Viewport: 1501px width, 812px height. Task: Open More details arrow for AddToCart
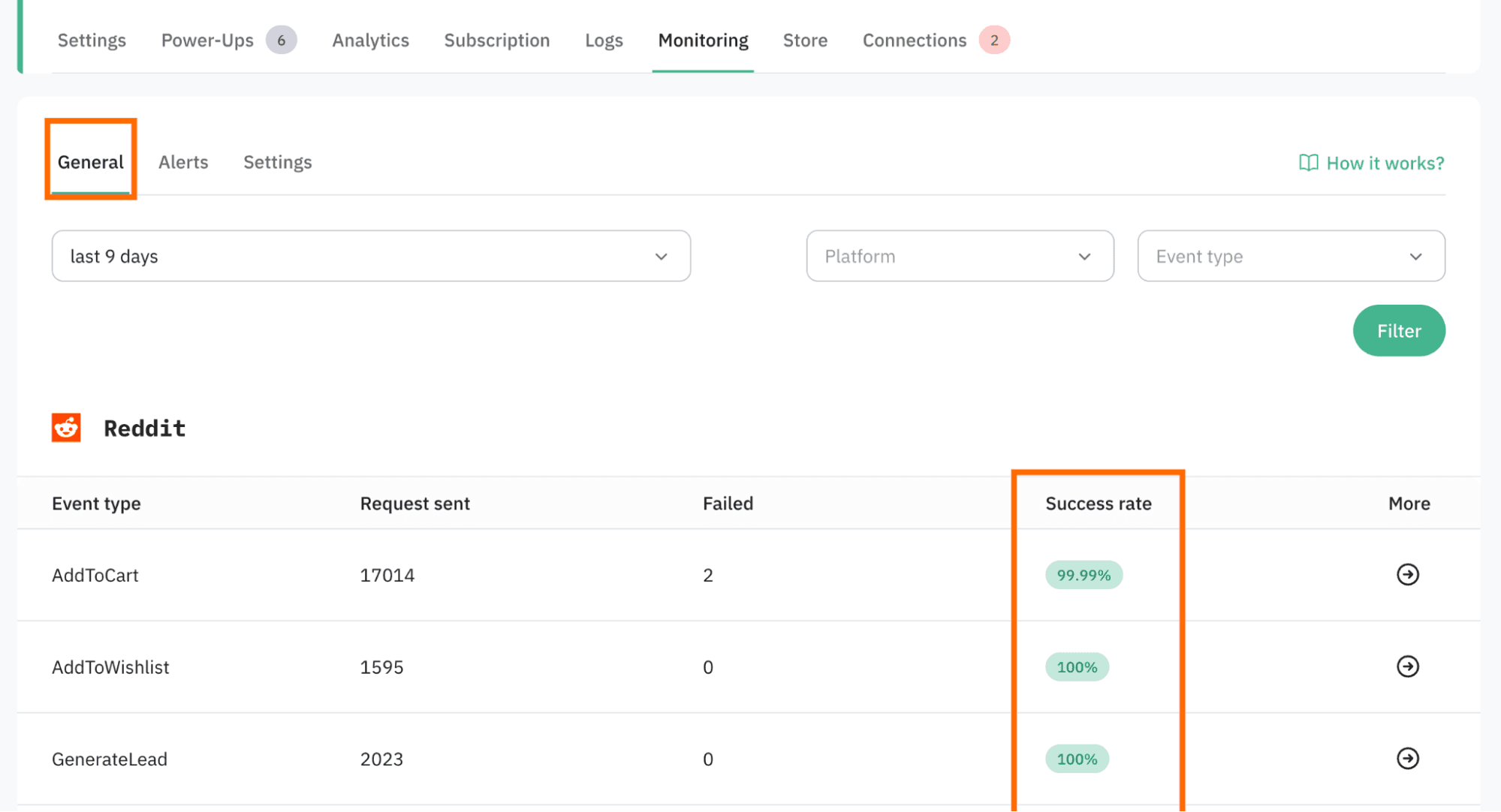(1407, 575)
